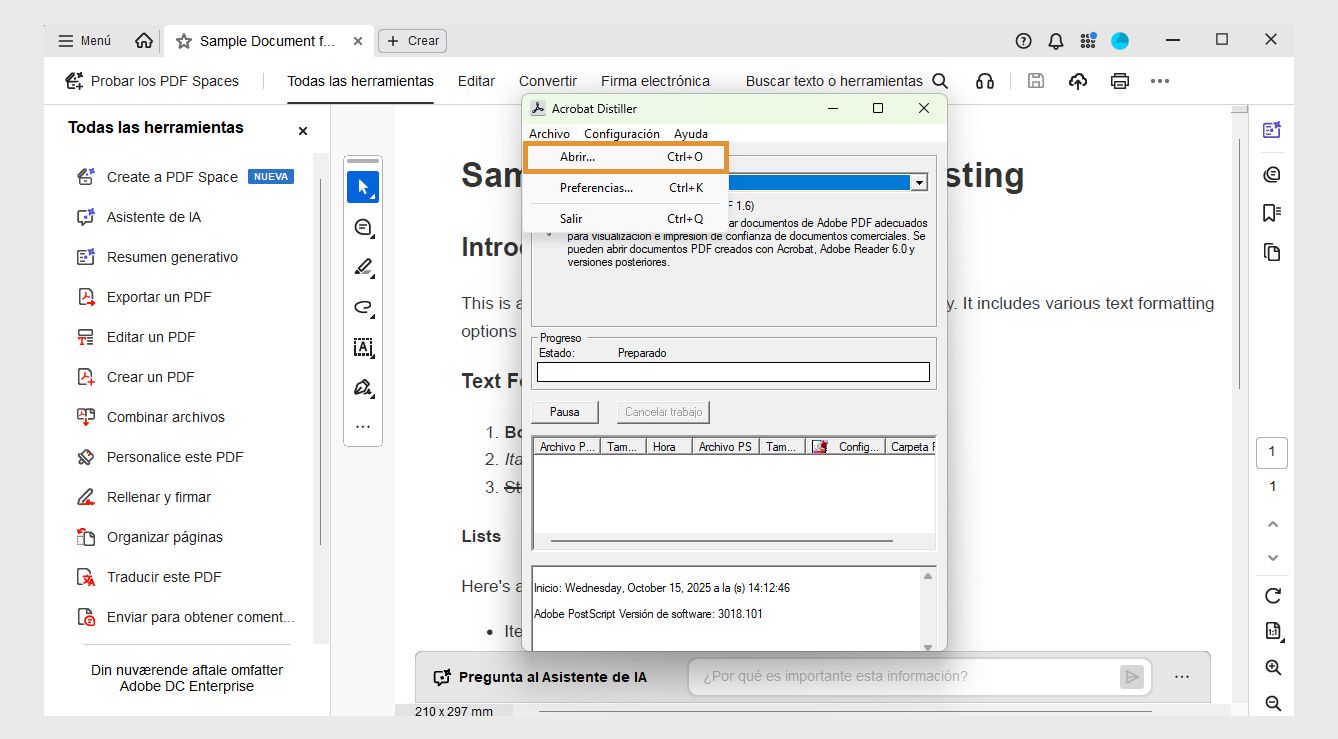
Task: View notifications bell icon
Action: [x=1055, y=41]
